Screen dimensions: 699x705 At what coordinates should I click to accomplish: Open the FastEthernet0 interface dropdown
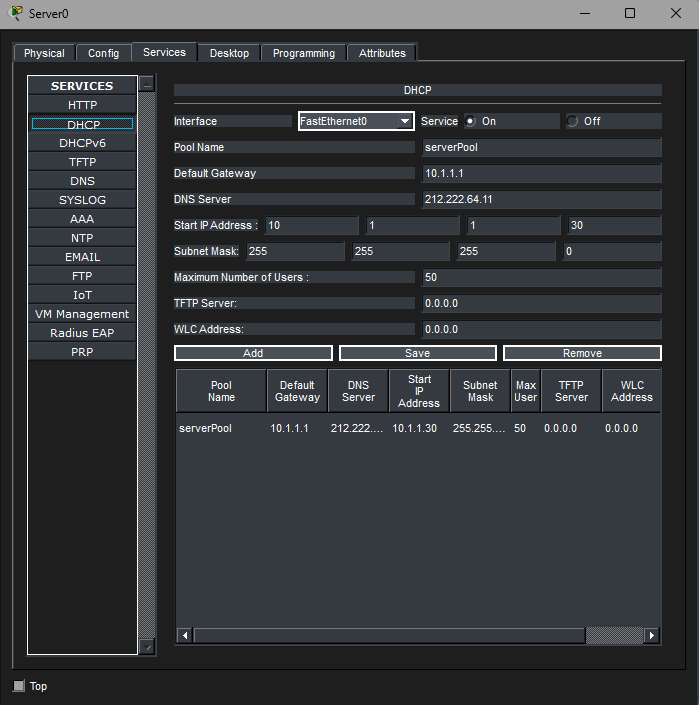(x=356, y=121)
